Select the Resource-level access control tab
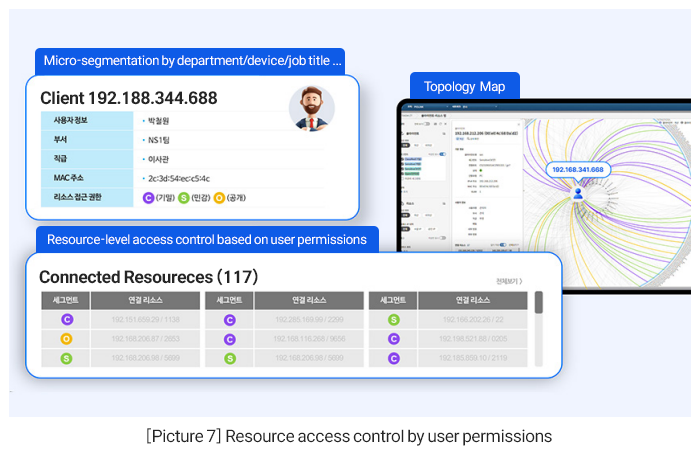 pyautogui.click(x=207, y=240)
